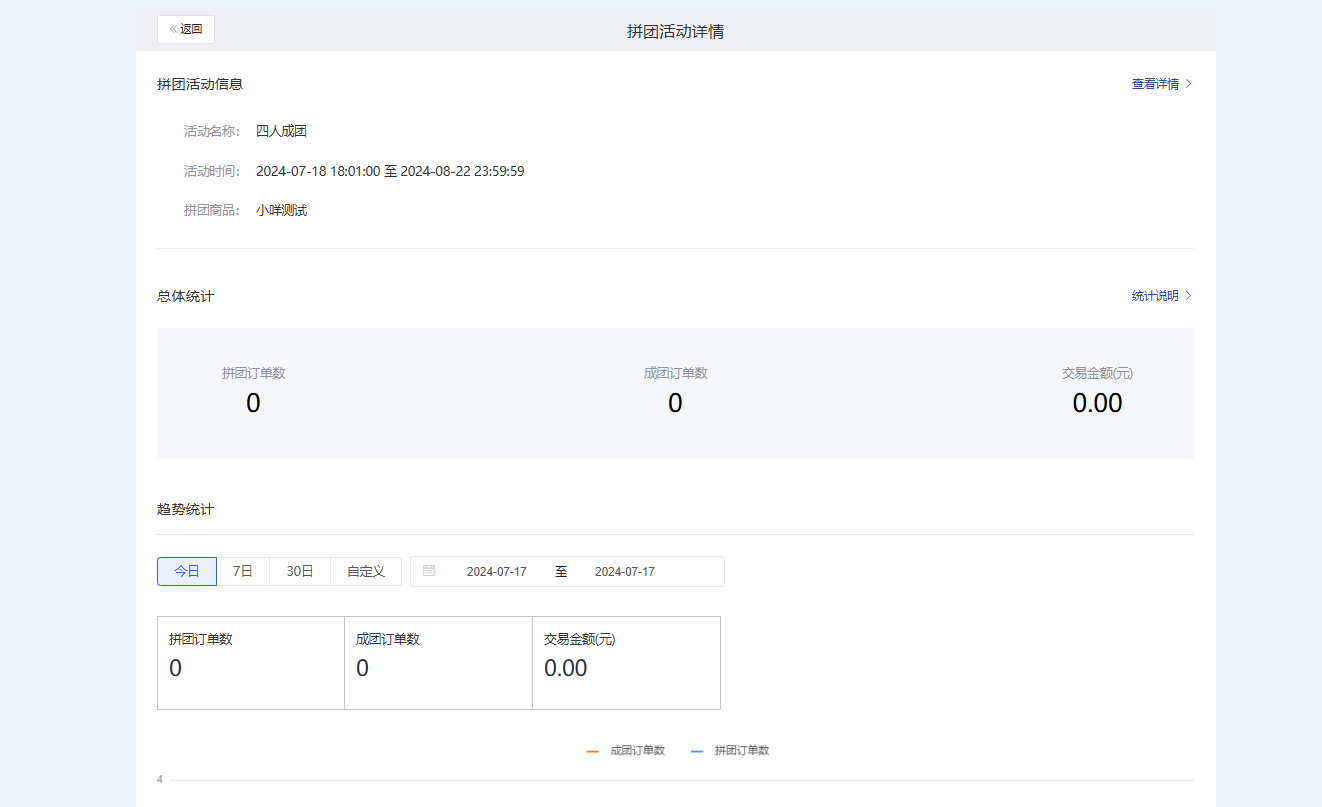The height and width of the screenshot is (807, 1322).
Task: Open the 查看详情 link
Action: point(1162,84)
